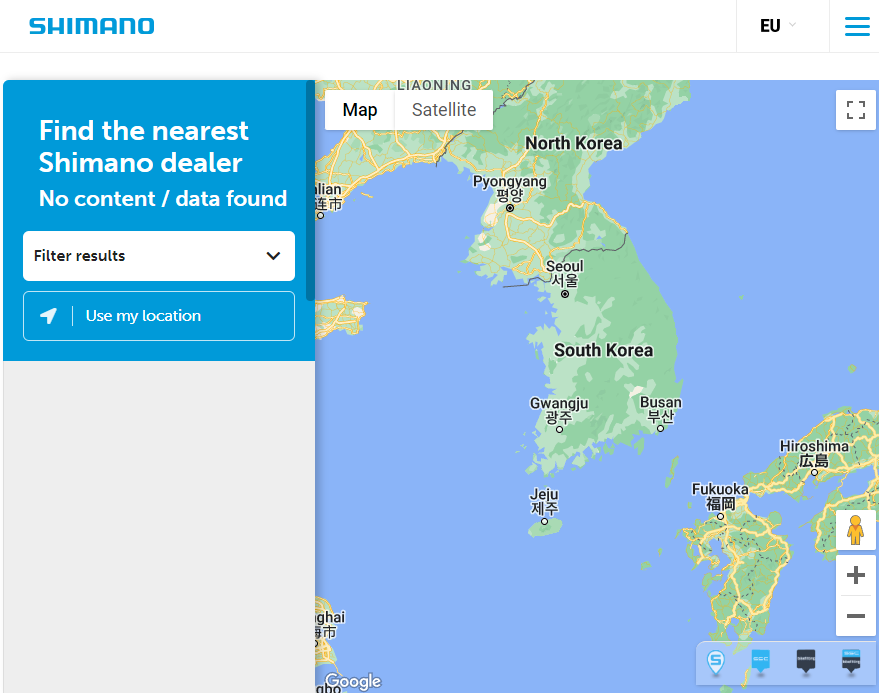Click the sidebar vertical scrollbar
Viewport: 879px width, 693px height.
[x=310, y=191]
